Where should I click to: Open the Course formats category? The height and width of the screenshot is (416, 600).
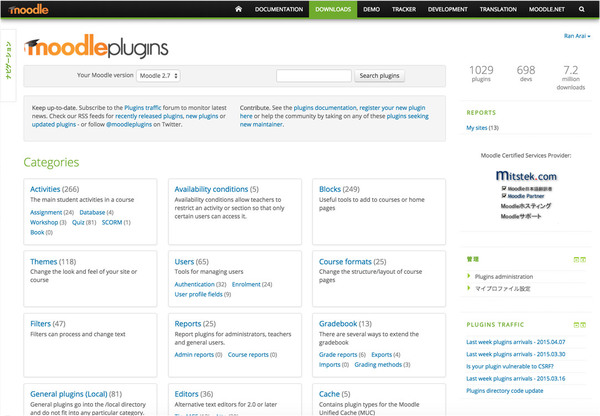coord(345,262)
